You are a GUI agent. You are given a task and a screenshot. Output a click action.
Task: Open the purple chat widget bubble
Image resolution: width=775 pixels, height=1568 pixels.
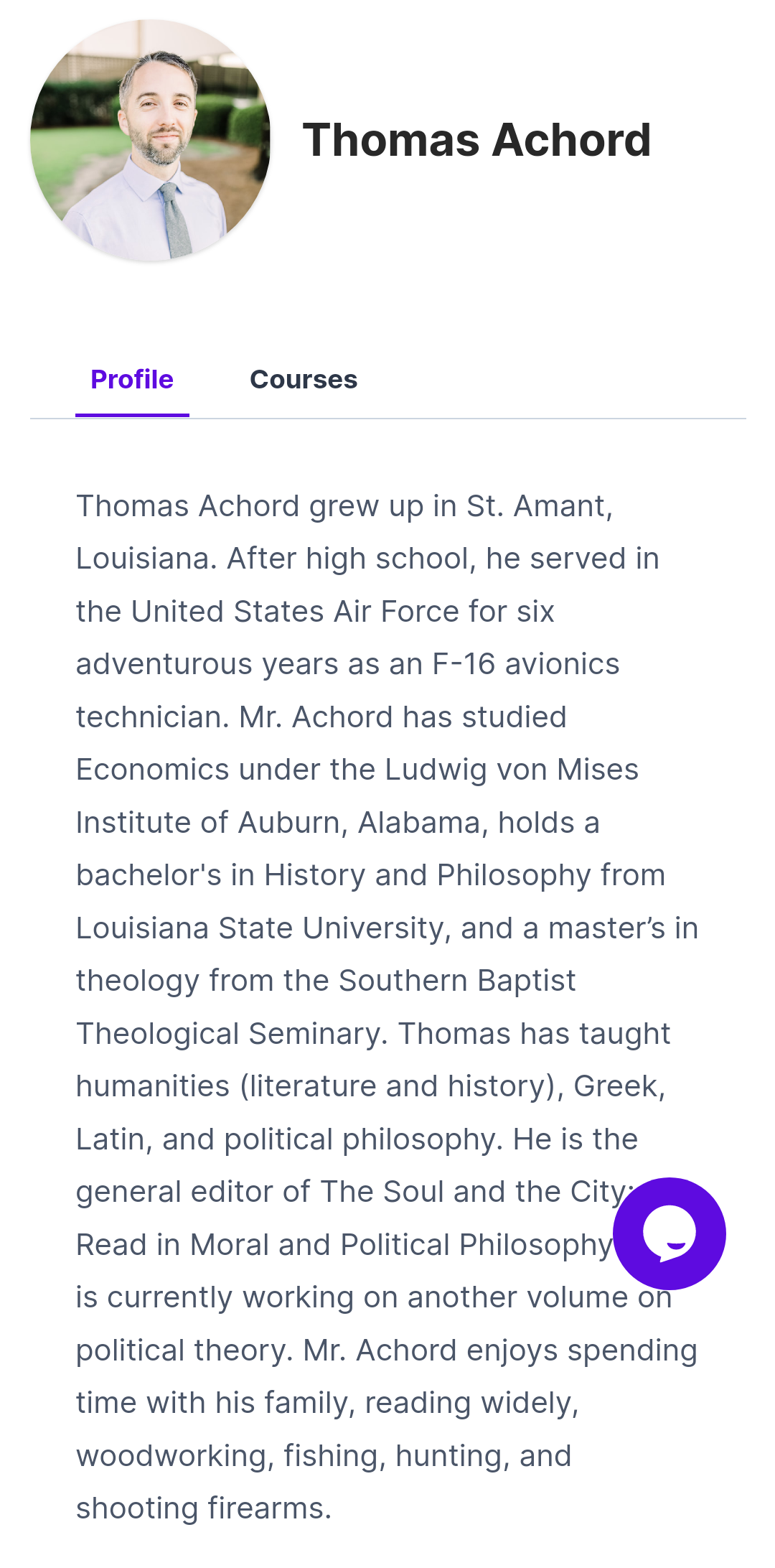[x=669, y=1233]
